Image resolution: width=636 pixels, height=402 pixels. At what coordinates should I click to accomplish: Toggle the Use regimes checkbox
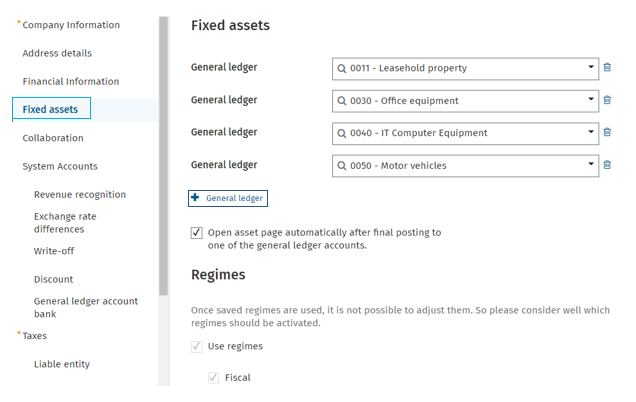click(x=197, y=346)
